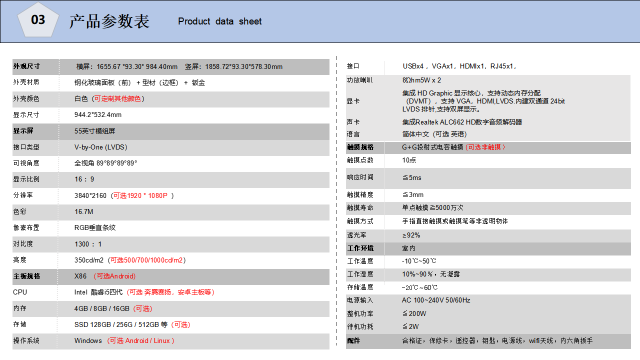Screen dimensions: 640x360
Task: Click the accessories text containing "wifi天线"
Action: [497, 340]
